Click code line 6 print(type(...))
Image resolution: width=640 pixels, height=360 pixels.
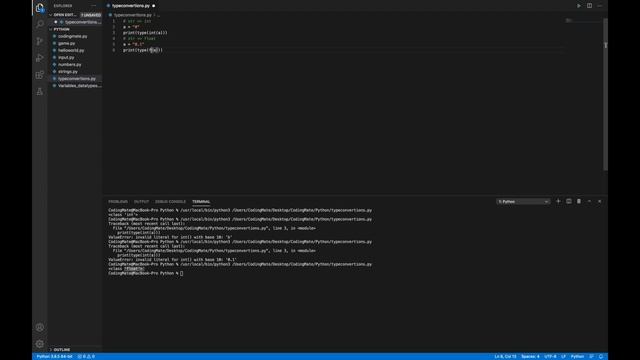pos(142,50)
